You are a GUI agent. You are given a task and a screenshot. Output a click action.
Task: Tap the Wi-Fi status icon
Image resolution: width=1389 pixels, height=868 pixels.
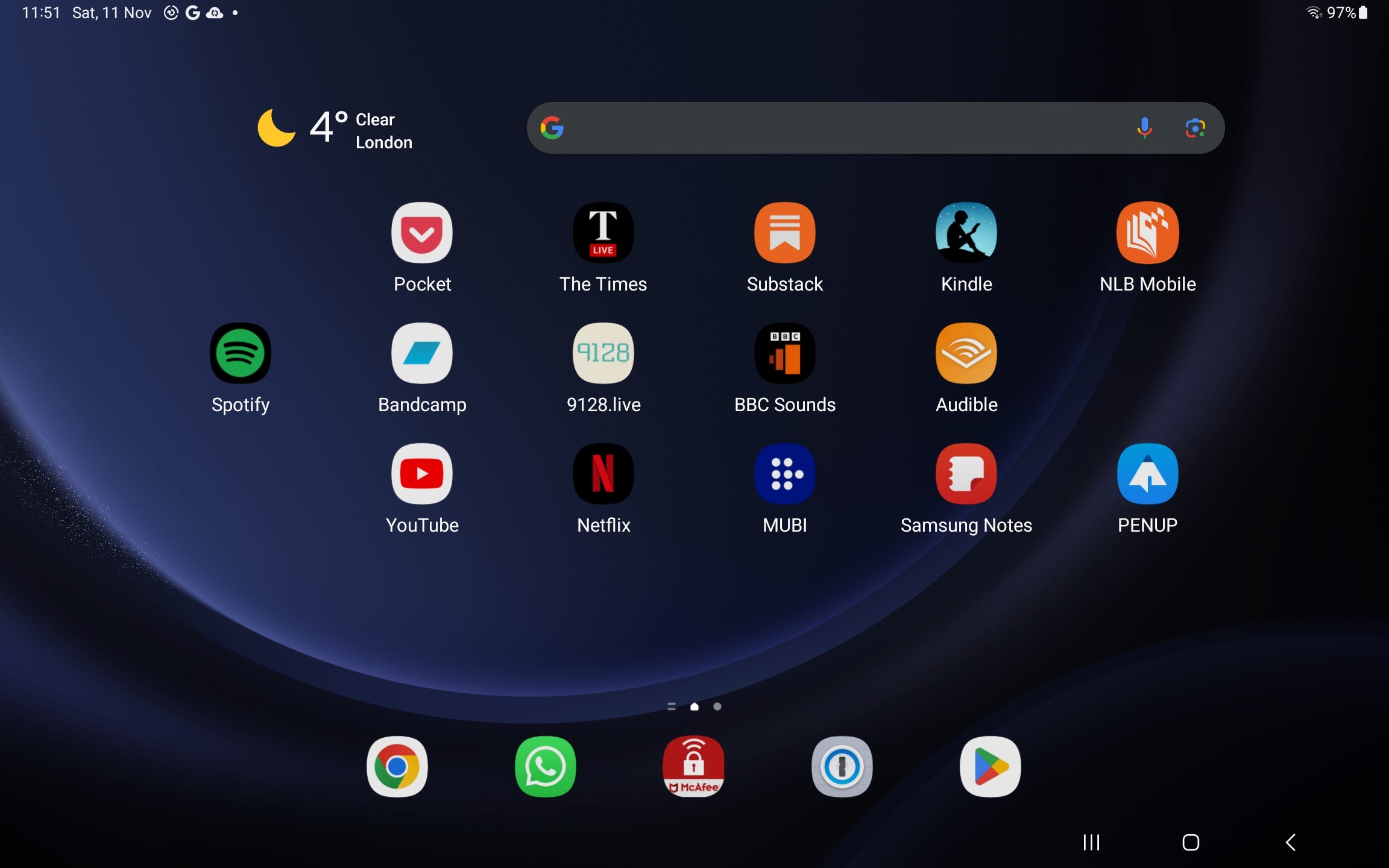pos(1314,13)
